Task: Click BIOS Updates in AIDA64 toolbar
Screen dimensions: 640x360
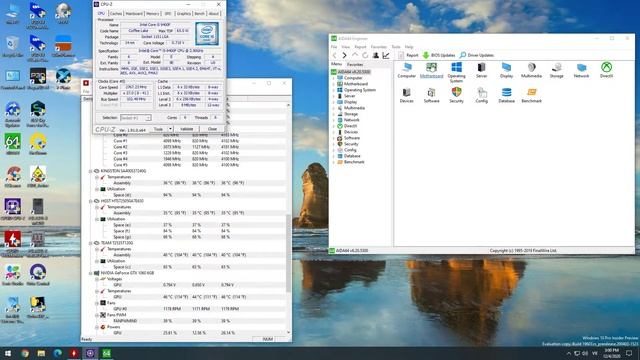Action: (x=439, y=55)
